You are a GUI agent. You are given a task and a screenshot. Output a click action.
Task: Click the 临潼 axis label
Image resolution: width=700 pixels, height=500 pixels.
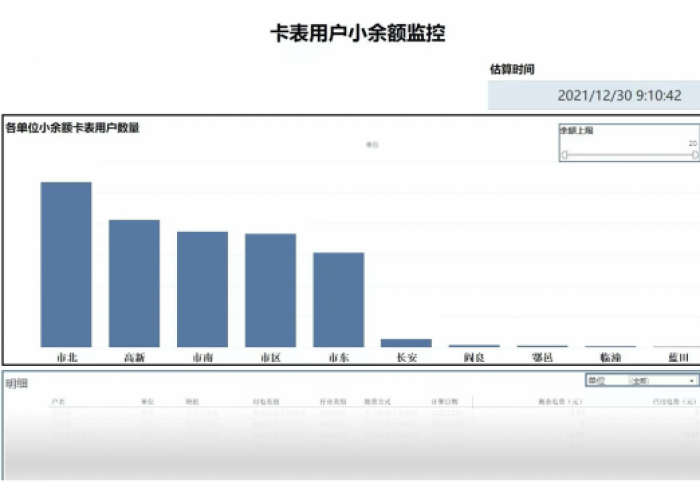click(x=610, y=357)
